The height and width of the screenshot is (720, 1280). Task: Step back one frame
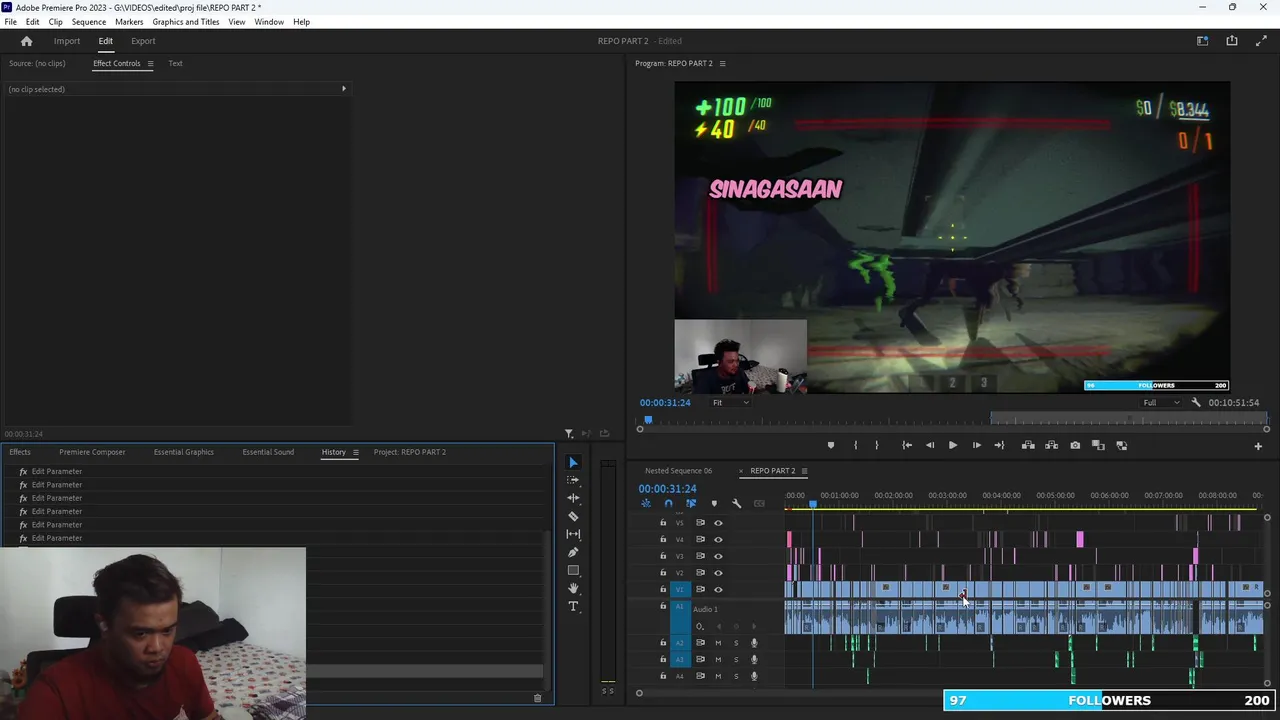tap(930, 445)
